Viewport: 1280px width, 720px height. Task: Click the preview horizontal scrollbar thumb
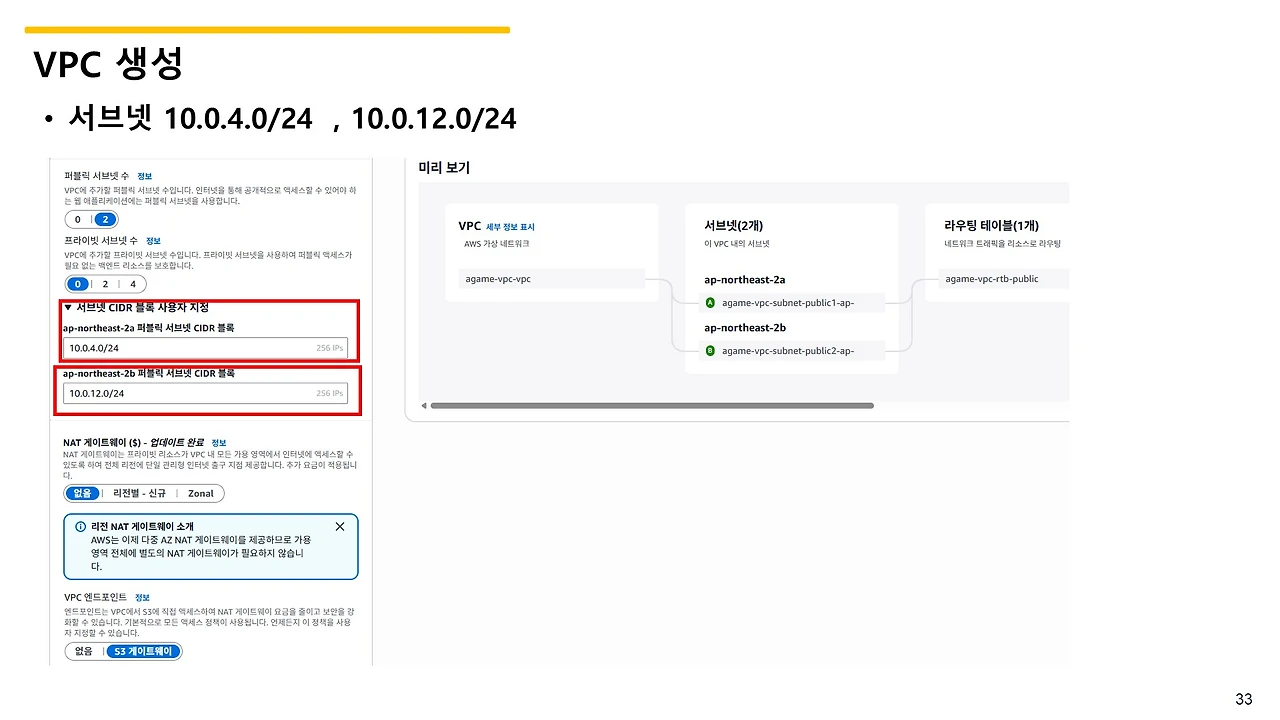click(652, 405)
